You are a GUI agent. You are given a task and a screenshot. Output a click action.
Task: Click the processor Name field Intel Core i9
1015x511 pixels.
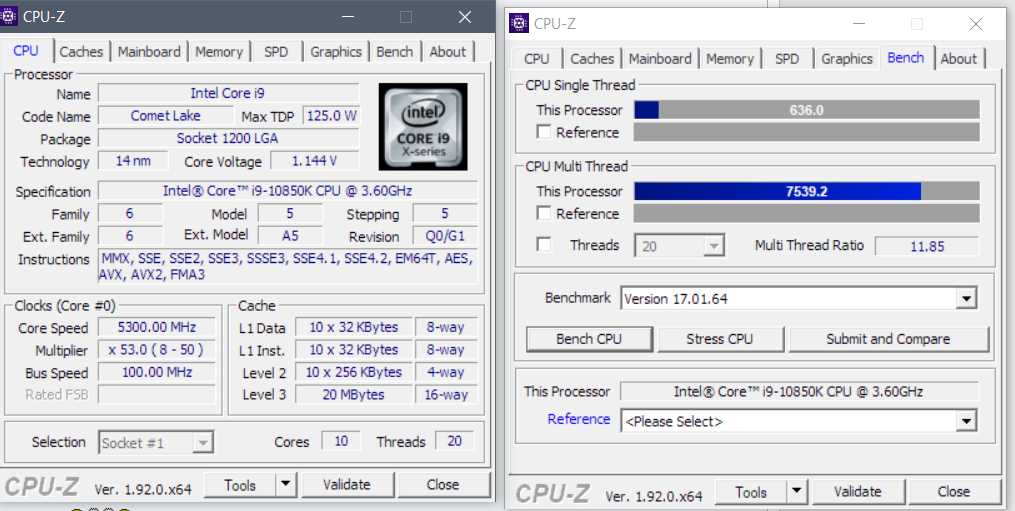pos(228,93)
